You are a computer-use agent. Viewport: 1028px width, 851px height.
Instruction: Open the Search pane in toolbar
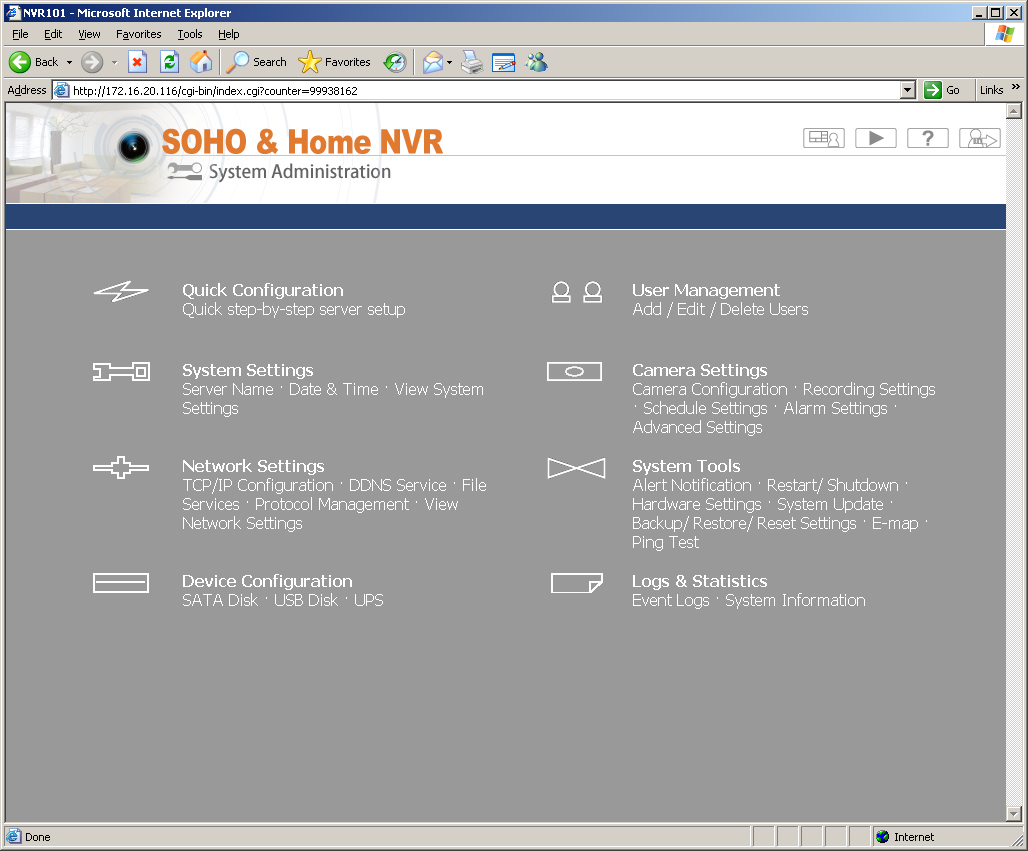click(x=256, y=62)
